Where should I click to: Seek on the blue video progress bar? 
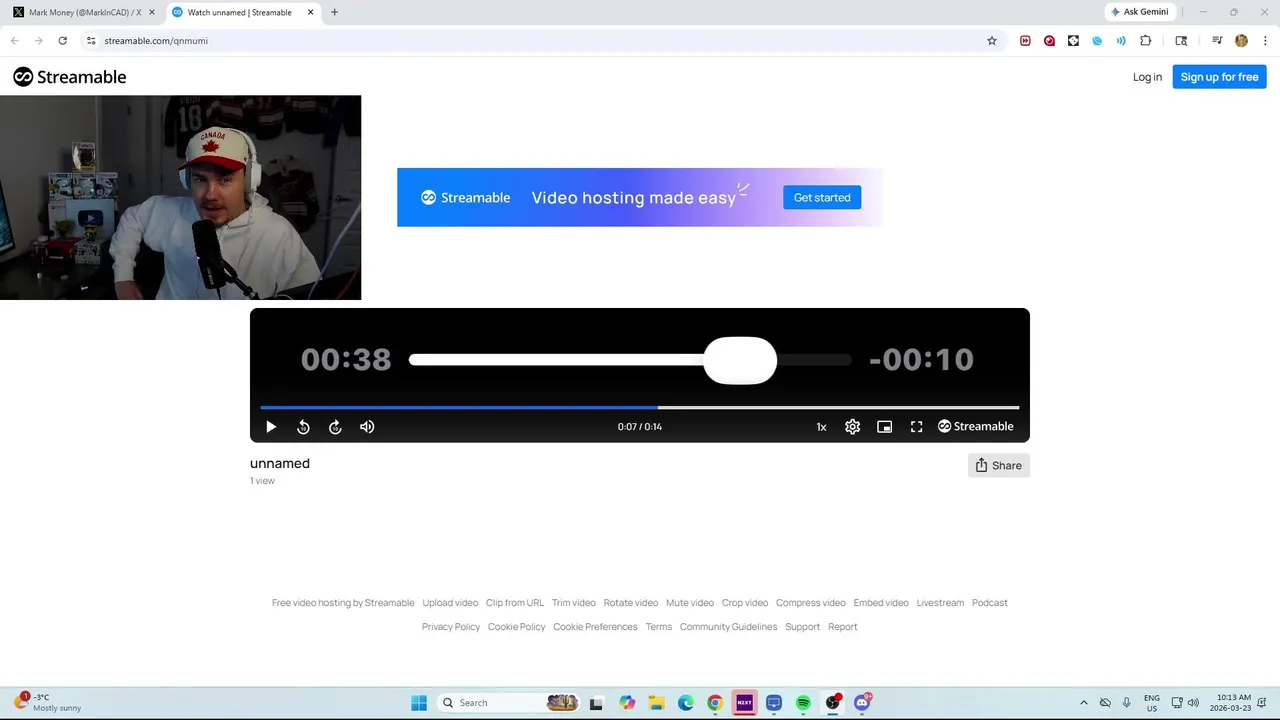640,407
